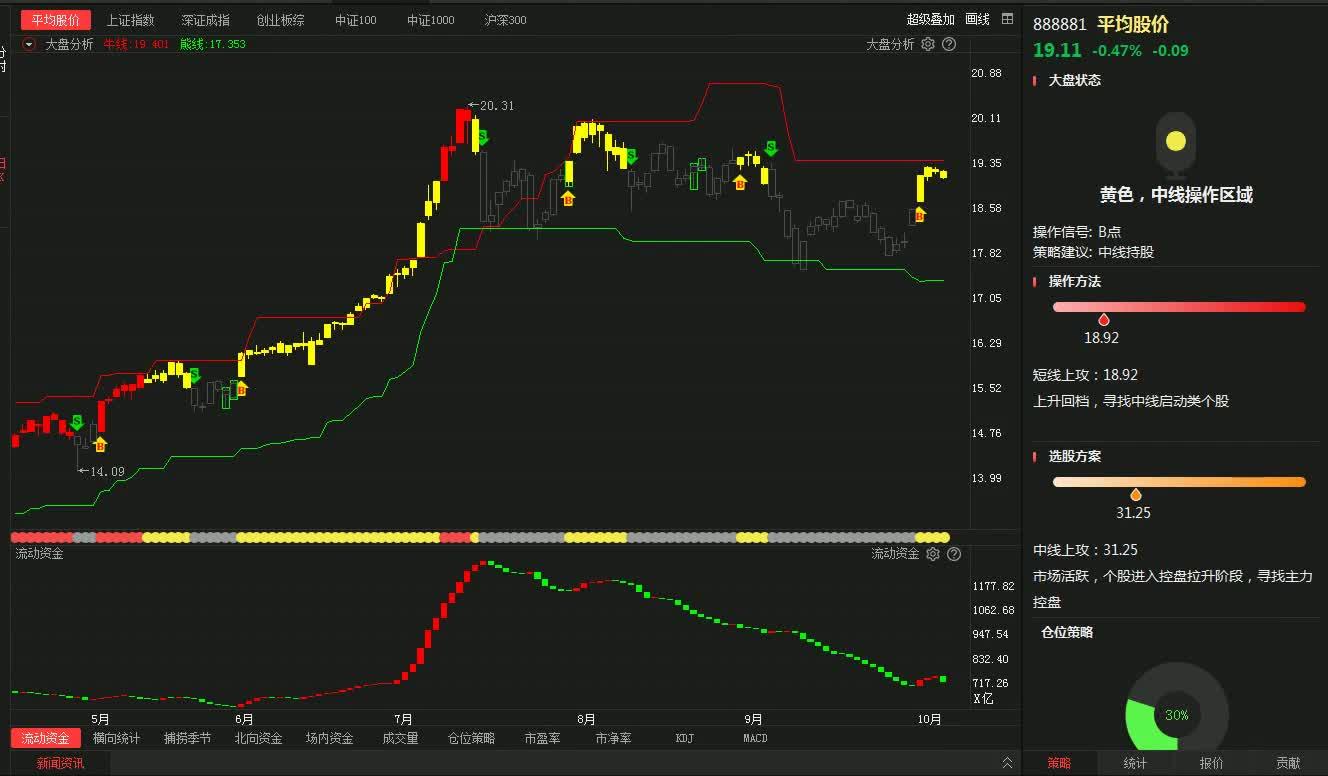Open the 创业板综 tab
Image resolution: width=1328 pixels, height=776 pixels.
281,20
